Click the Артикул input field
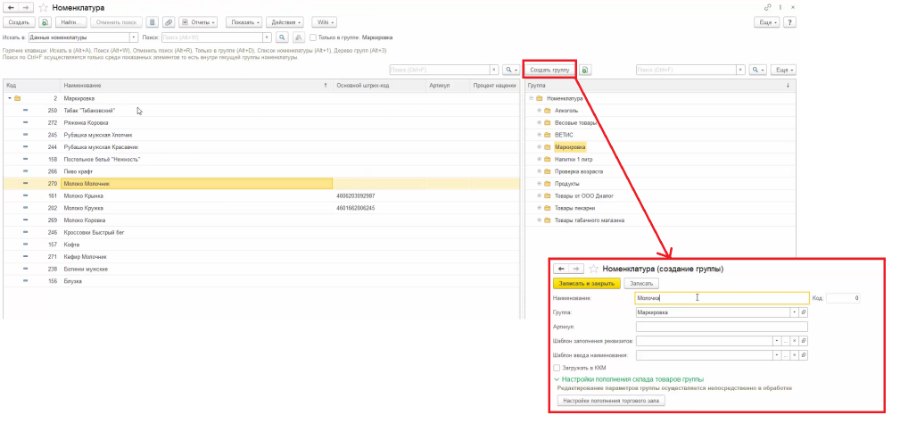Viewport: 900px width, 432px height. (x=721, y=326)
